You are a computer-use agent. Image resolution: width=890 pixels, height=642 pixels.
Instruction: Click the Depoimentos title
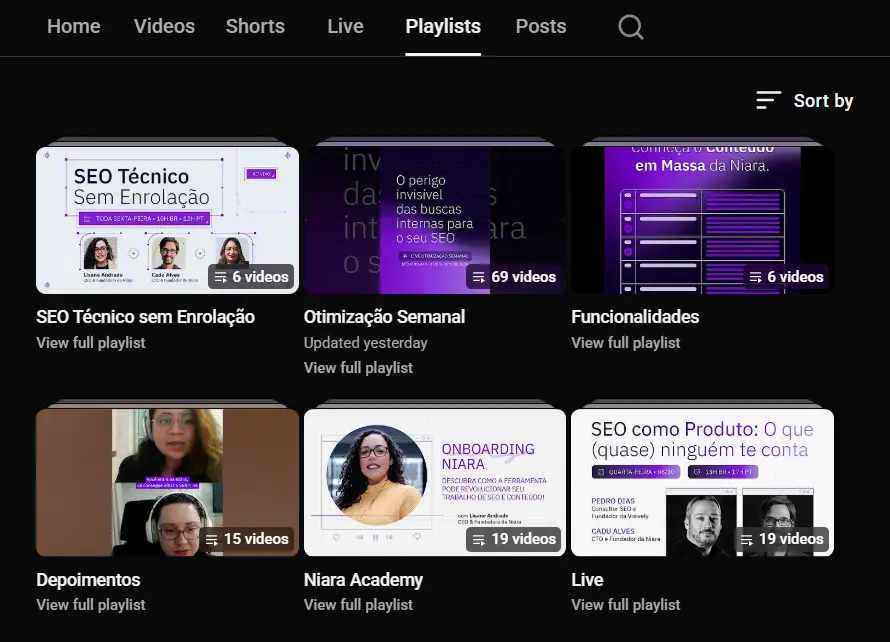click(x=89, y=580)
